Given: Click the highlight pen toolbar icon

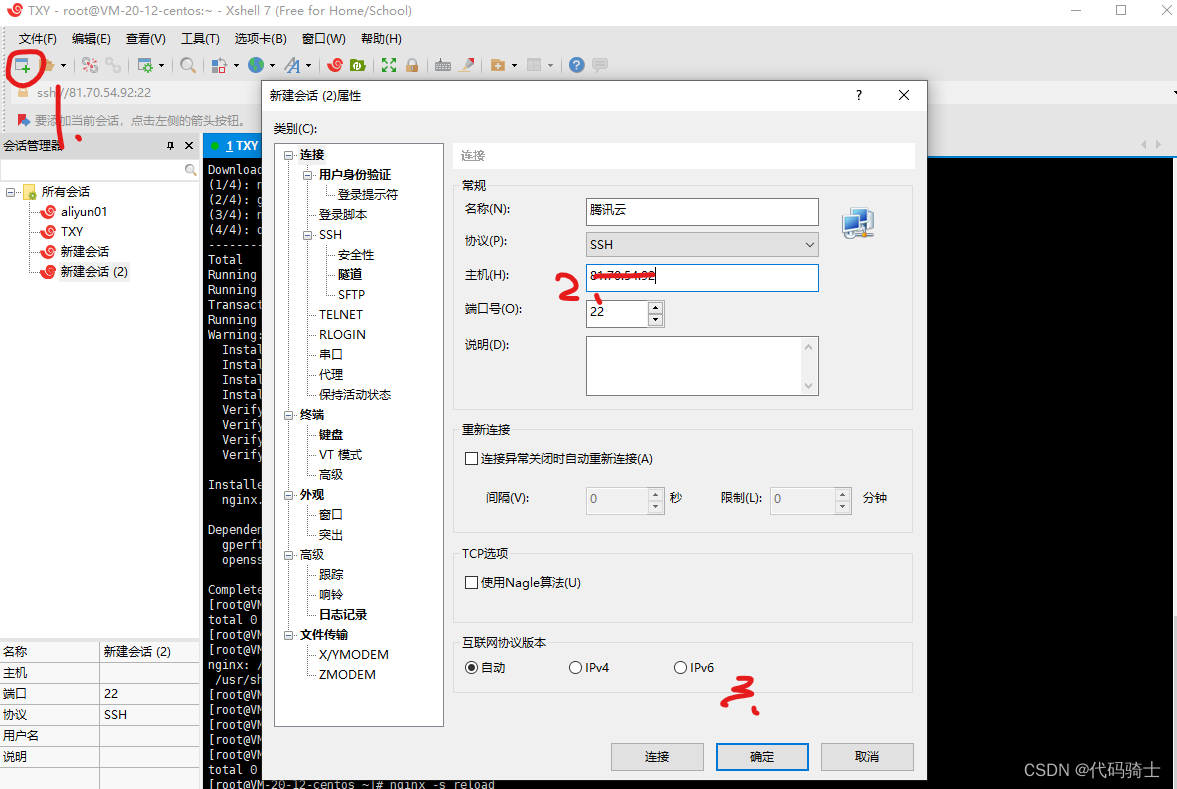Looking at the screenshot, I should coord(467,65).
